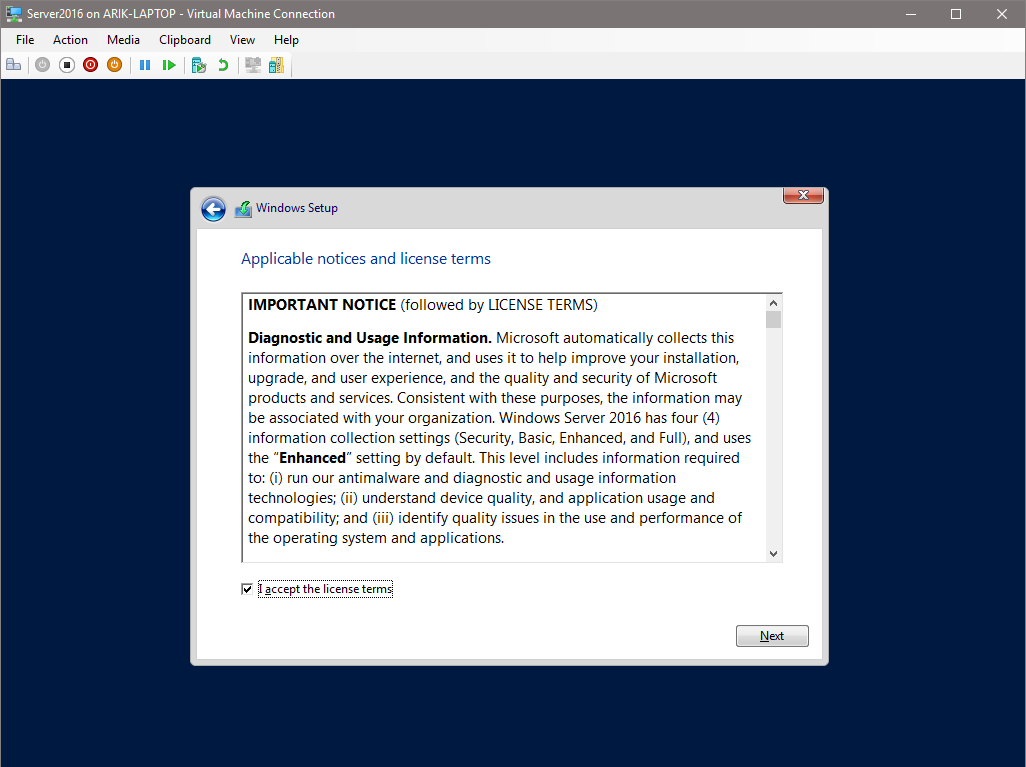Turn off the VM with the stop icon
Image resolution: width=1026 pixels, height=767 pixels.
pos(67,65)
